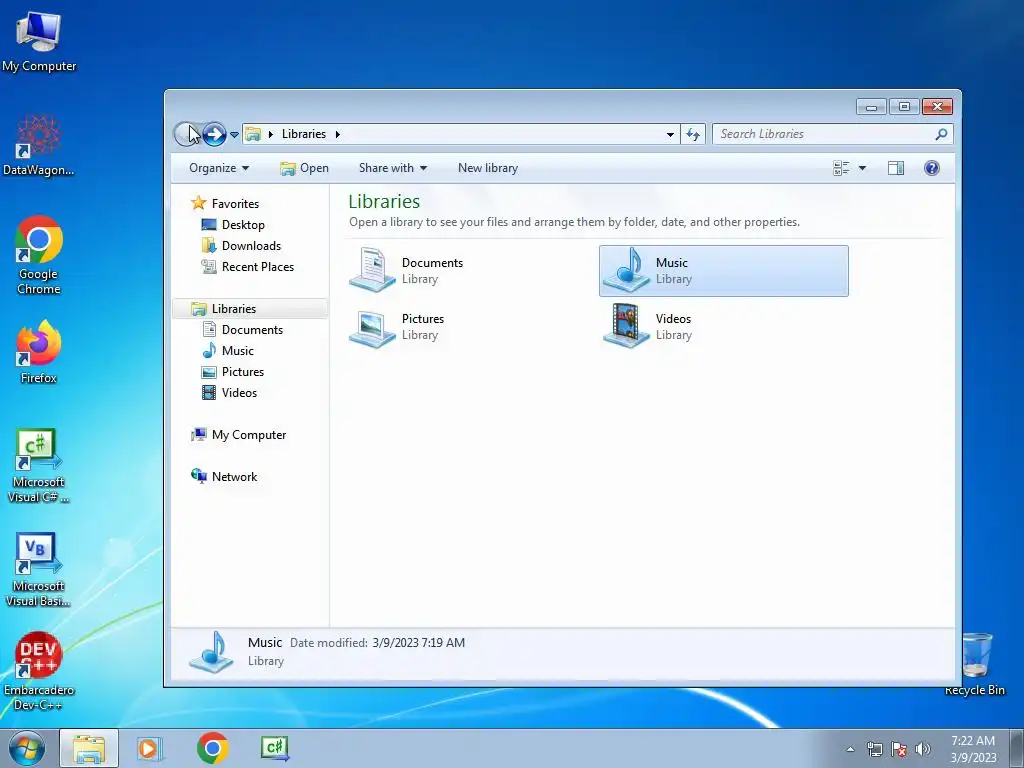
Task: Click the Libraries breadcrumb in address bar
Action: (x=304, y=134)
